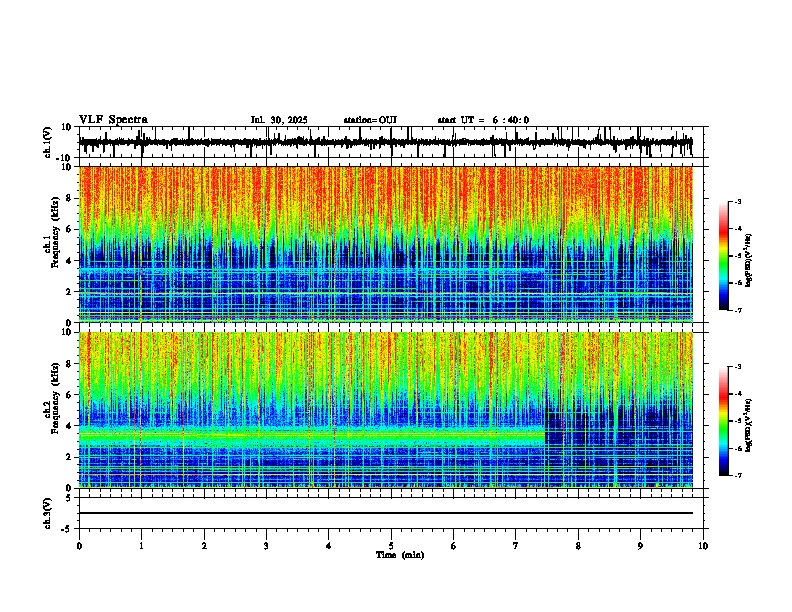Click the "7" tick on the time axis

(516, 546)
